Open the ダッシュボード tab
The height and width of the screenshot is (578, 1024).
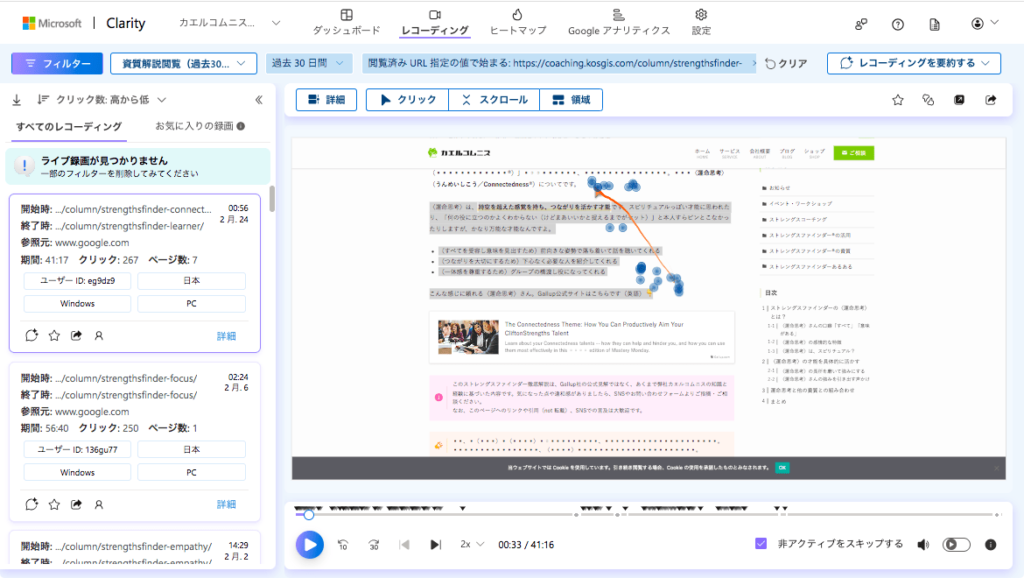[x=346, y=22]
